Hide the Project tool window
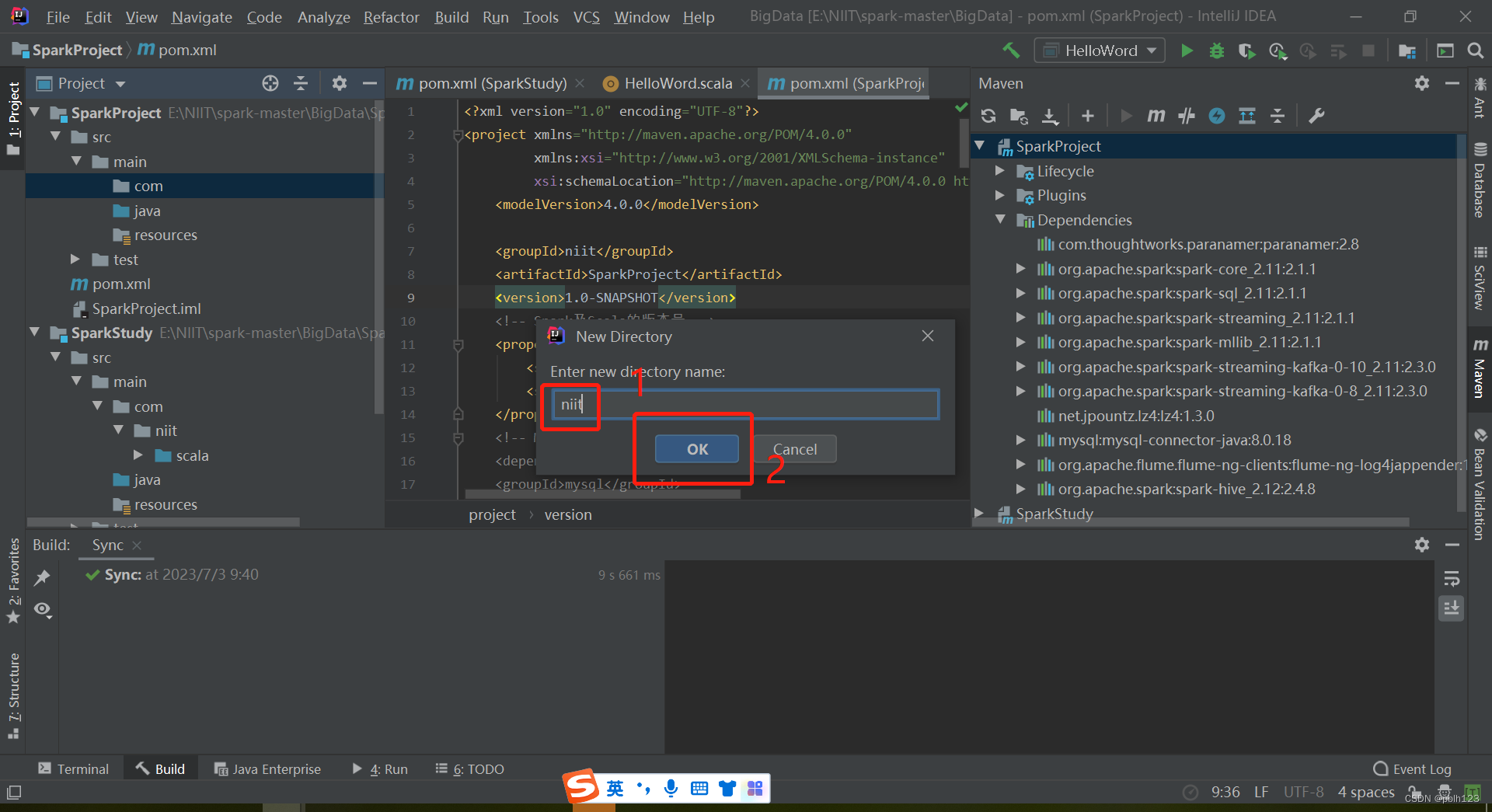The width and height of the screenshot is (1492, 812). [369, 83]
